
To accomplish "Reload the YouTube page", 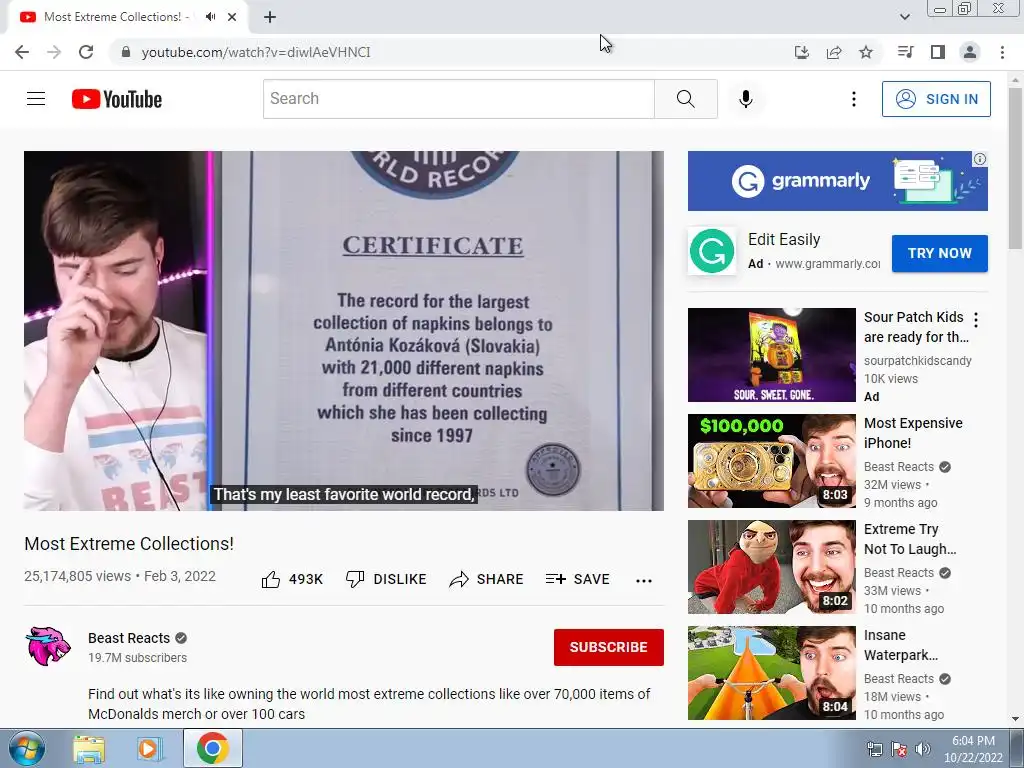I will [86, 52].
